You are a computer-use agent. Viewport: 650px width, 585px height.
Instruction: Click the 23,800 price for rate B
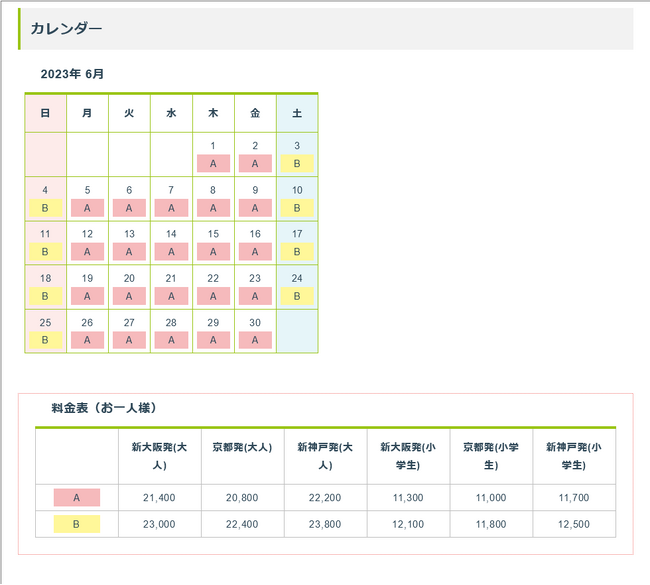point(325,524)
